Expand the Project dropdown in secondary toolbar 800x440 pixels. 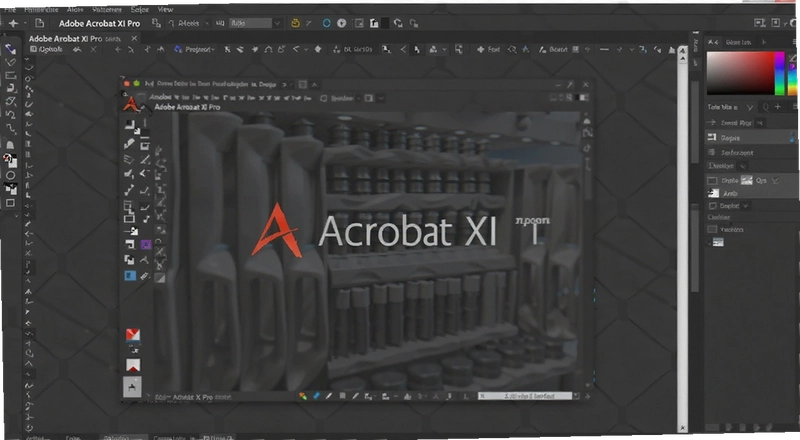point(194,49)
